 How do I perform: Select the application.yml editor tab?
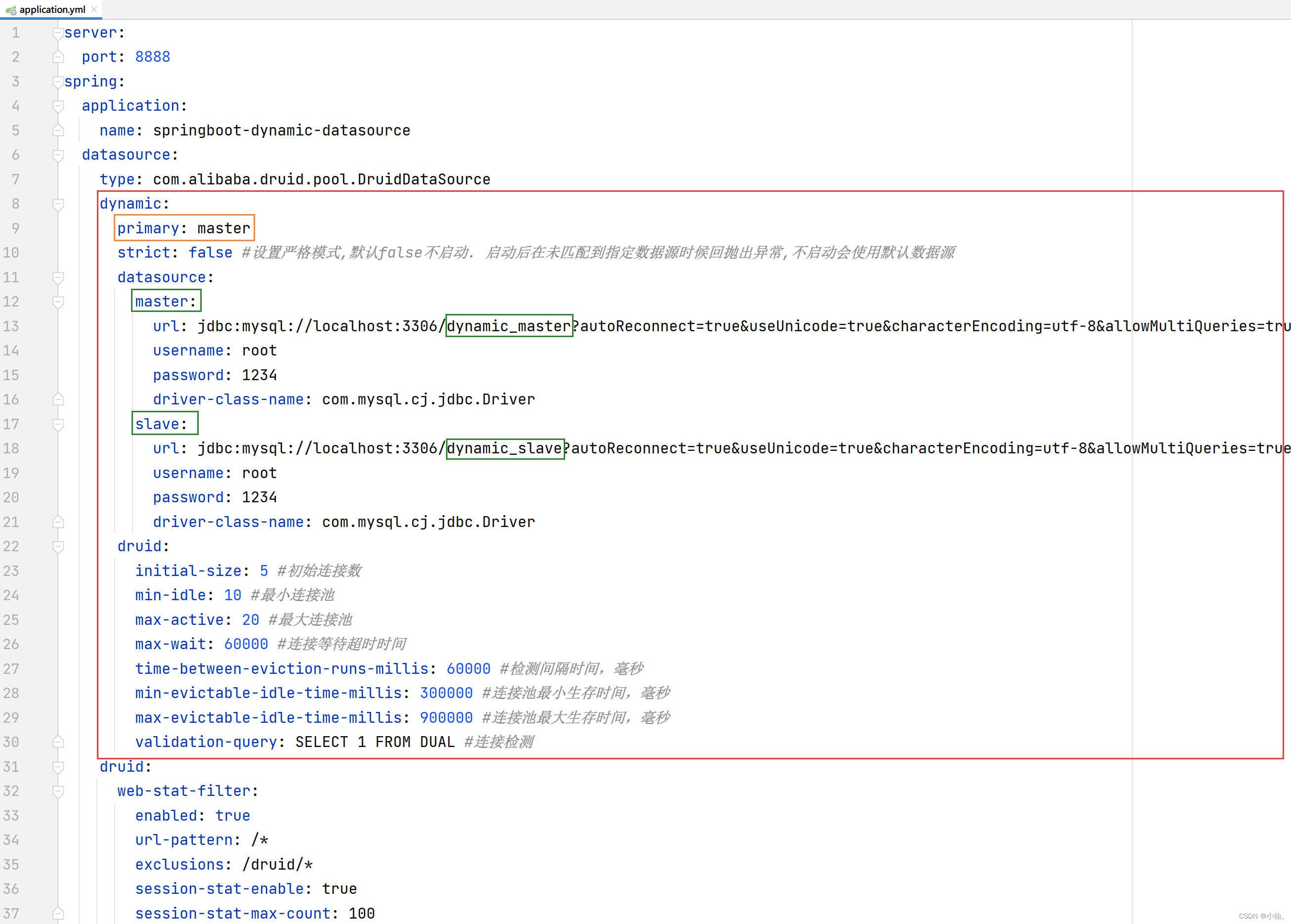click(52, 10)
